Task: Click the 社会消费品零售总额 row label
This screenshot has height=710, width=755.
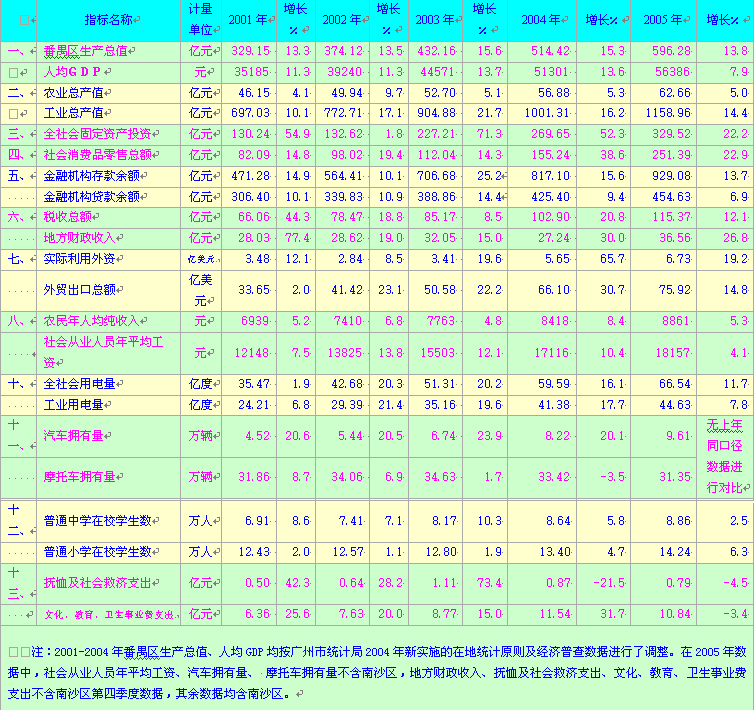Action: 98,155
